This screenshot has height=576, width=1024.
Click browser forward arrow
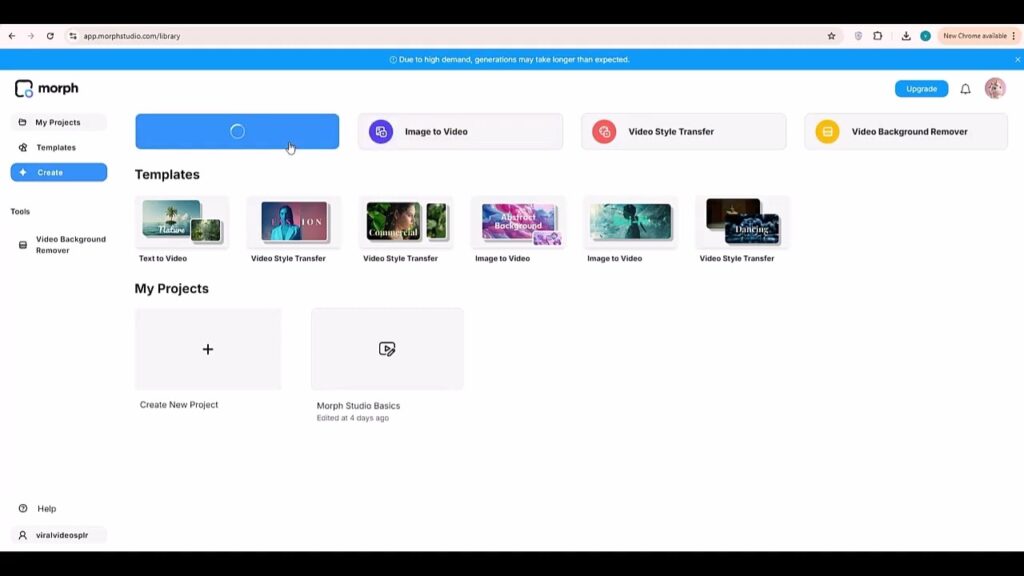31,36
